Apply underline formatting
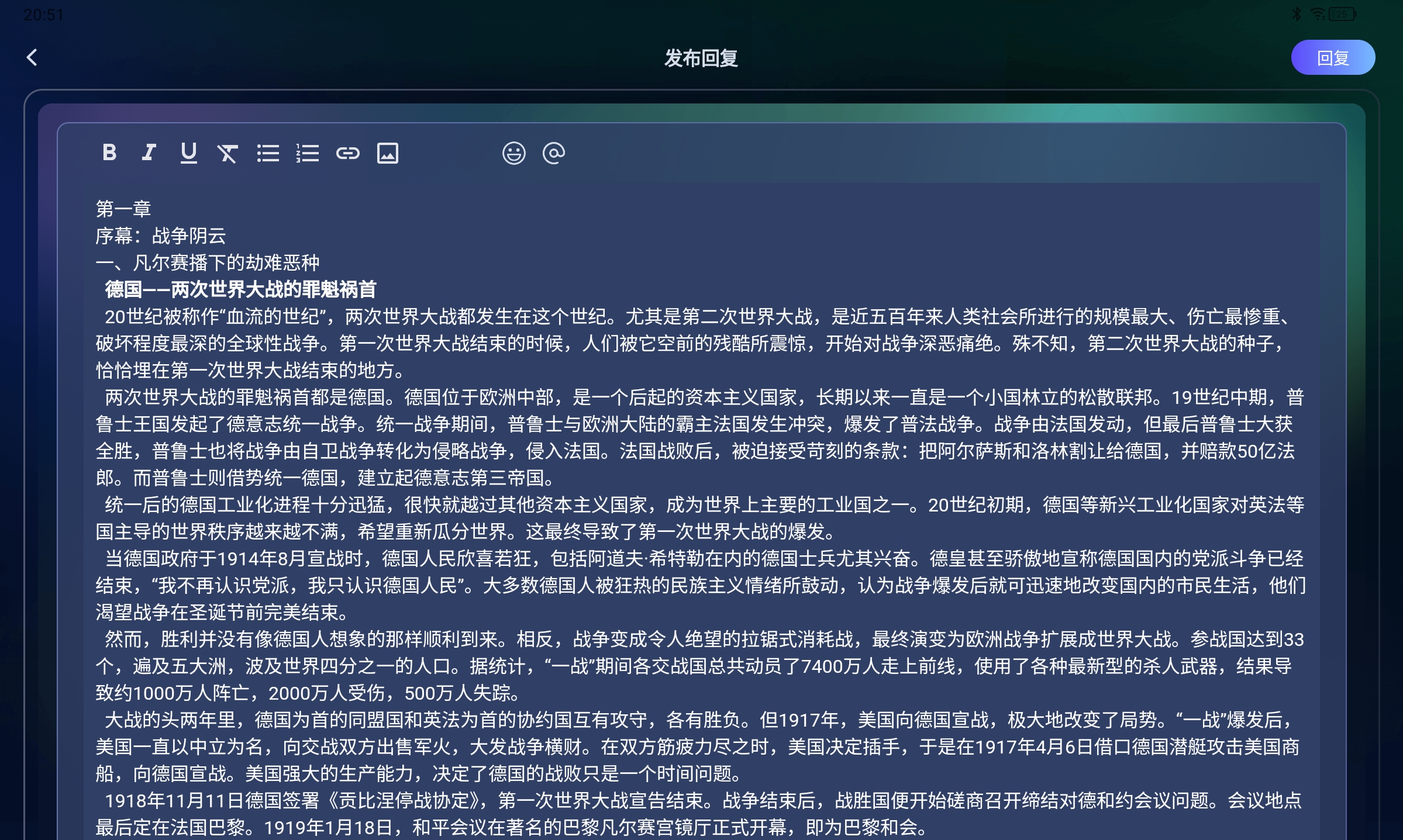Screen dimensions: 1403x840 point(188,153)
